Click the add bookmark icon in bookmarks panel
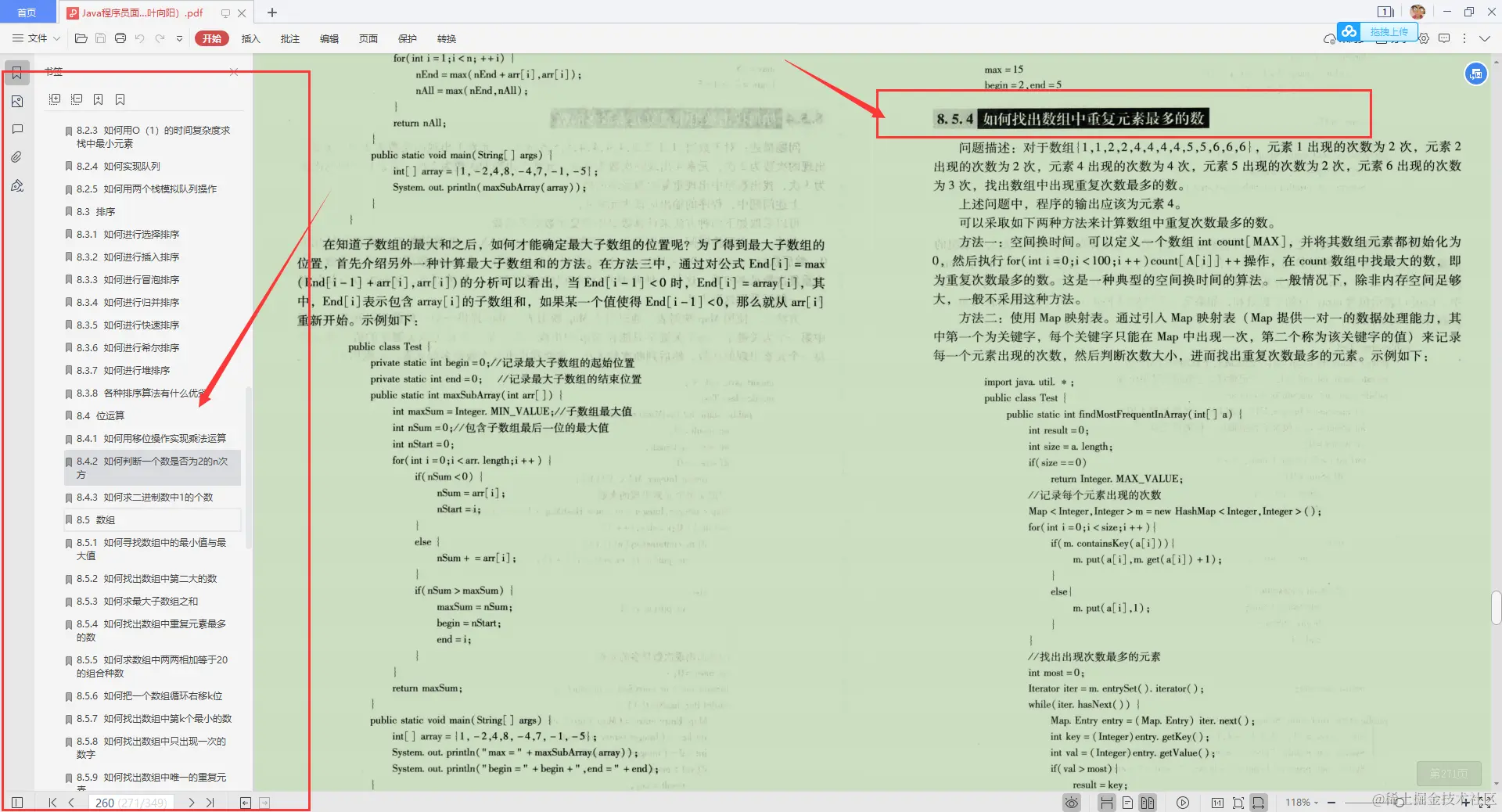 point(98,99)
